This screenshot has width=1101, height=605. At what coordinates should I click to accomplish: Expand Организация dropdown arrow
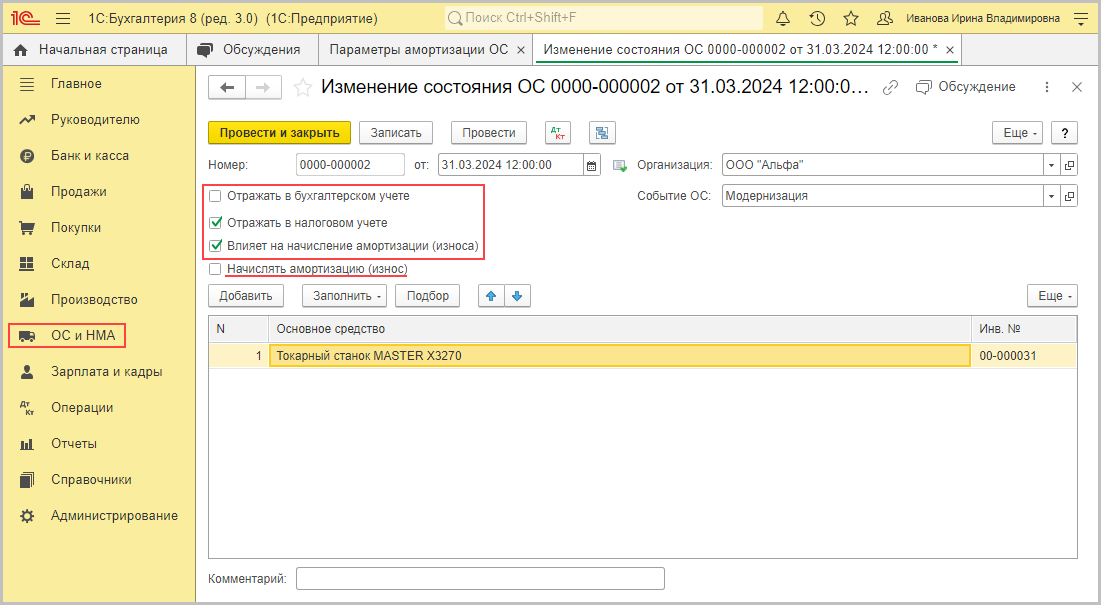(1051, 166)
